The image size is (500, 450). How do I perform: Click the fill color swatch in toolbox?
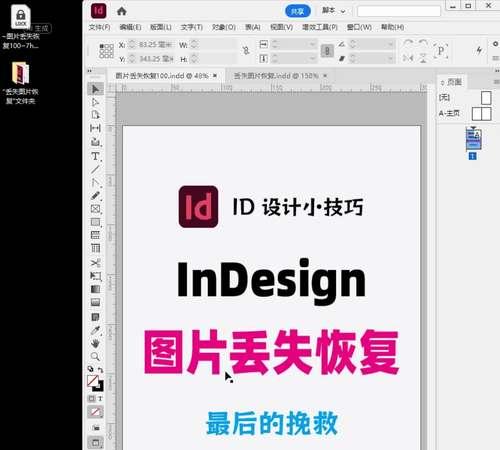point(93,381)
